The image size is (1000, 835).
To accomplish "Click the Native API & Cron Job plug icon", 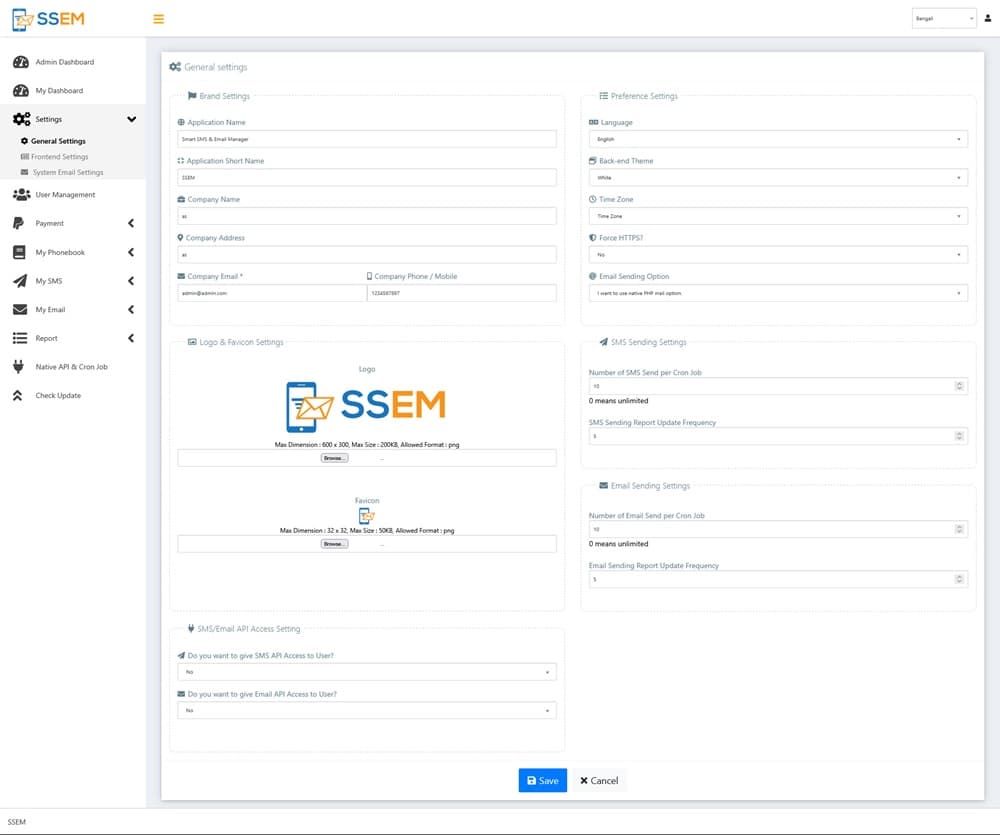I will point(19,367).
